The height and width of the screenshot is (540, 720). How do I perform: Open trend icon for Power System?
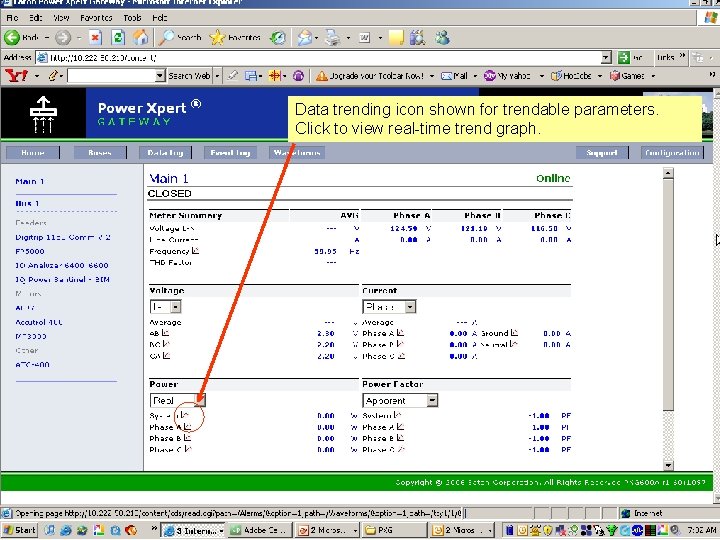tap(185, 415)
